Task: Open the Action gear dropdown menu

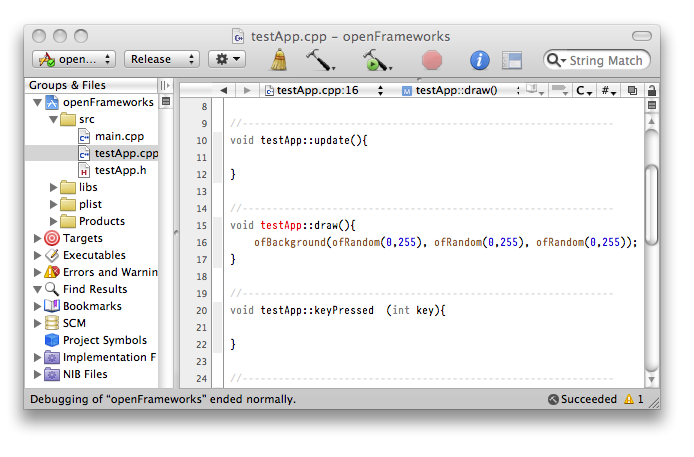Action: [226, 59]
